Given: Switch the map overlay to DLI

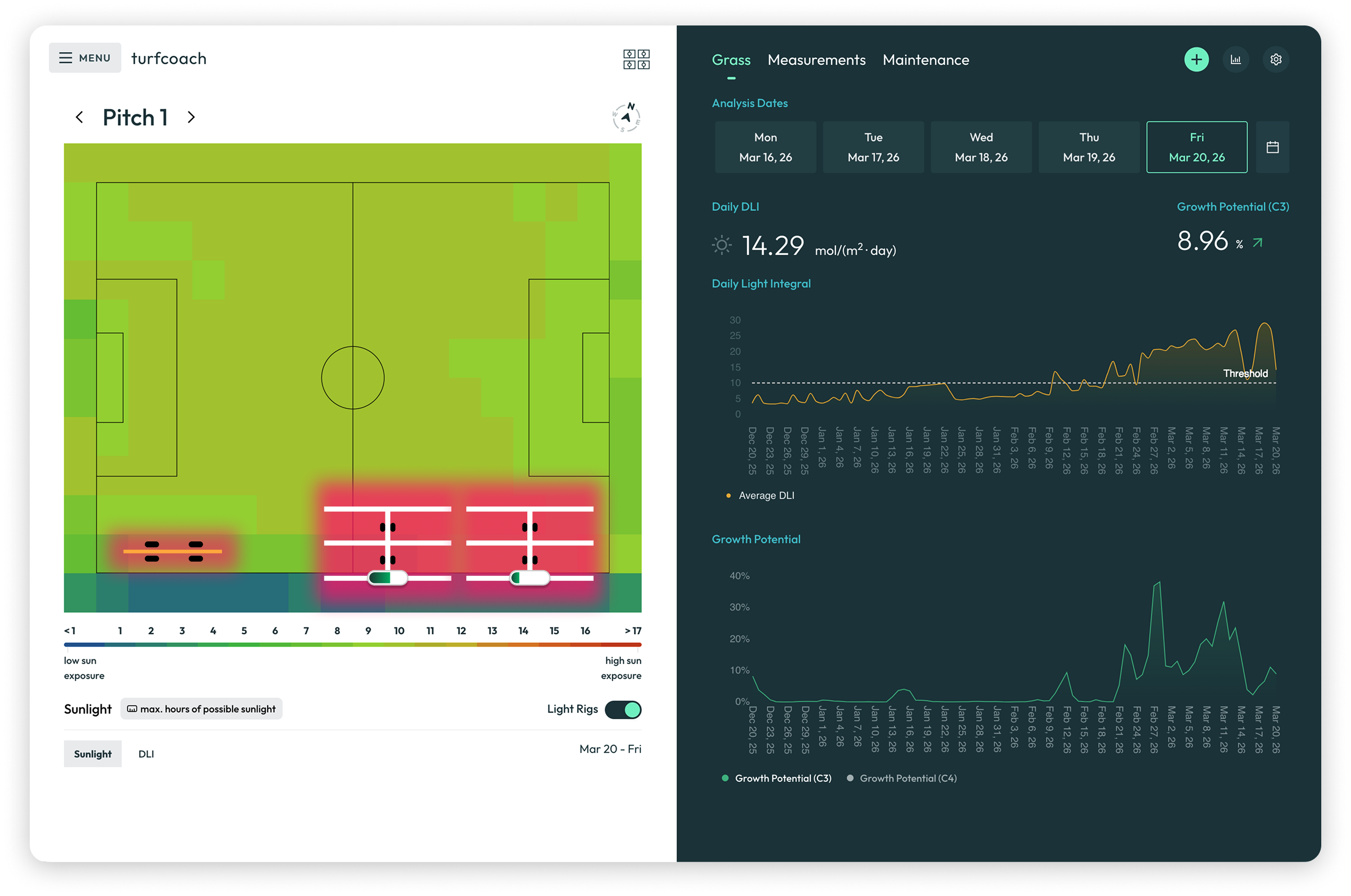Looking at the screenshot, I should 146,754.
